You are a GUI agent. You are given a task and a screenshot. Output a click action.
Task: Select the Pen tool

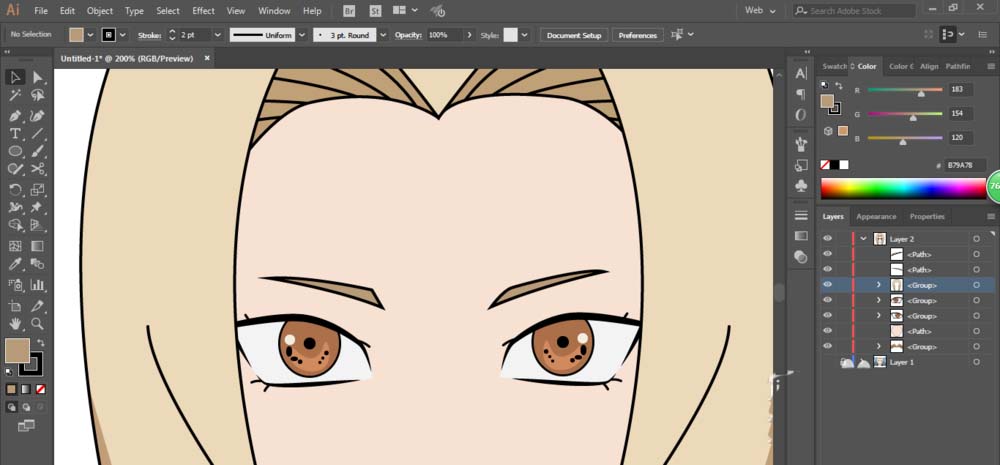click(15, 115)
